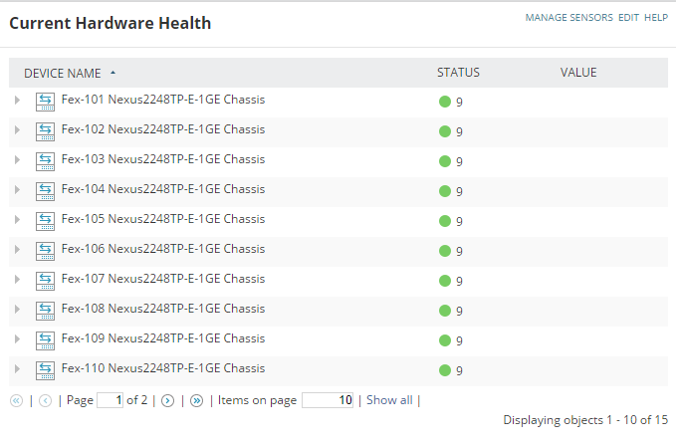Click green status dot for Fex-105
This screenshot has height=432, width=676.
click(x=445, y=221)
